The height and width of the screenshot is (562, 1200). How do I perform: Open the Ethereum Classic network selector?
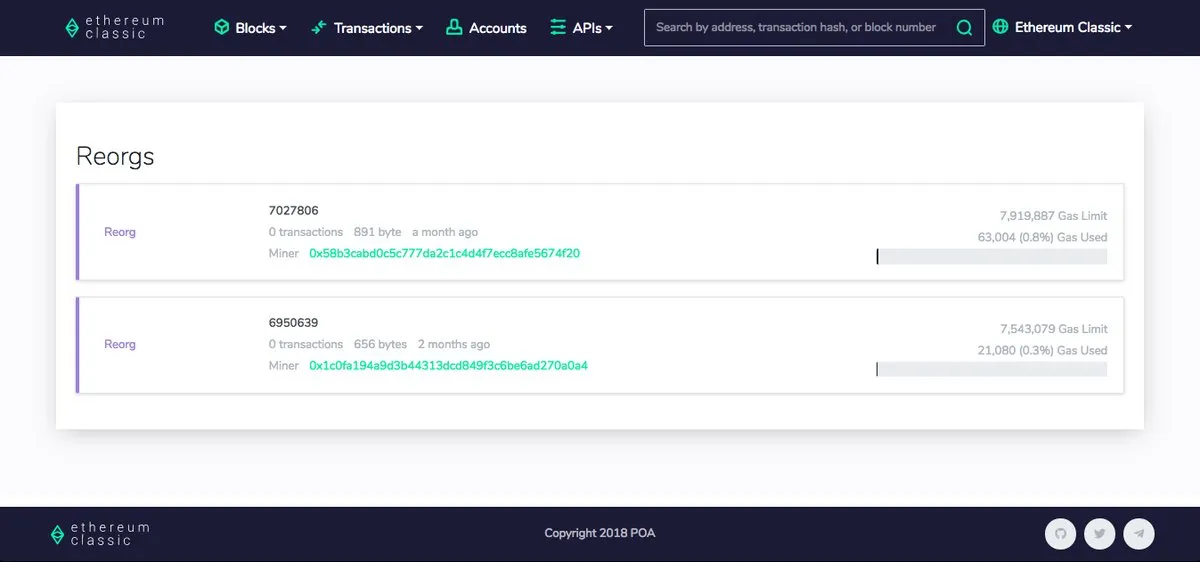click(1063, 28)
